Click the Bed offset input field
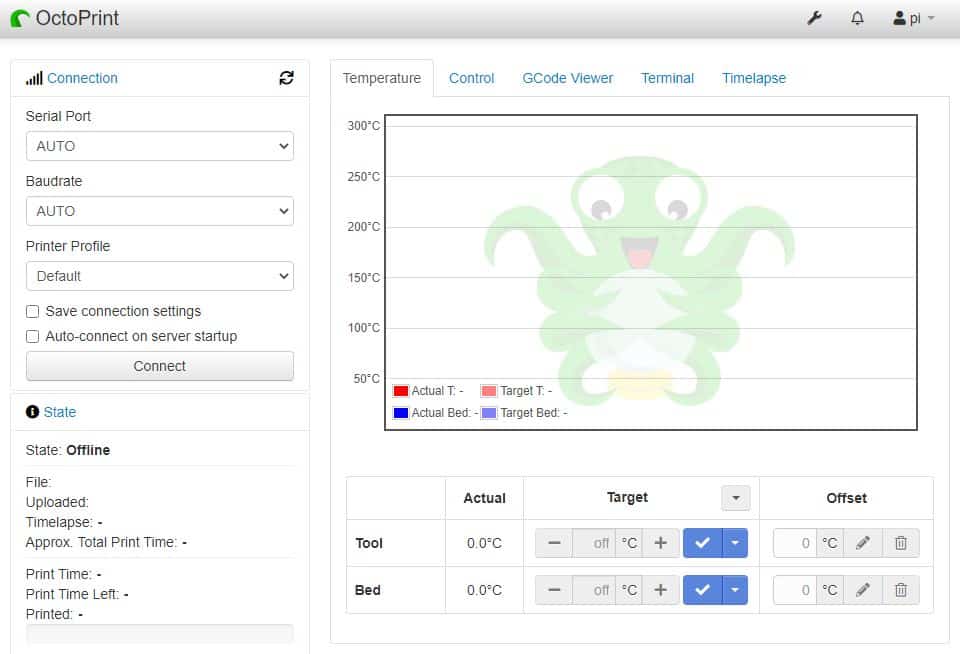The image size is (960, 654). [795, 590]
